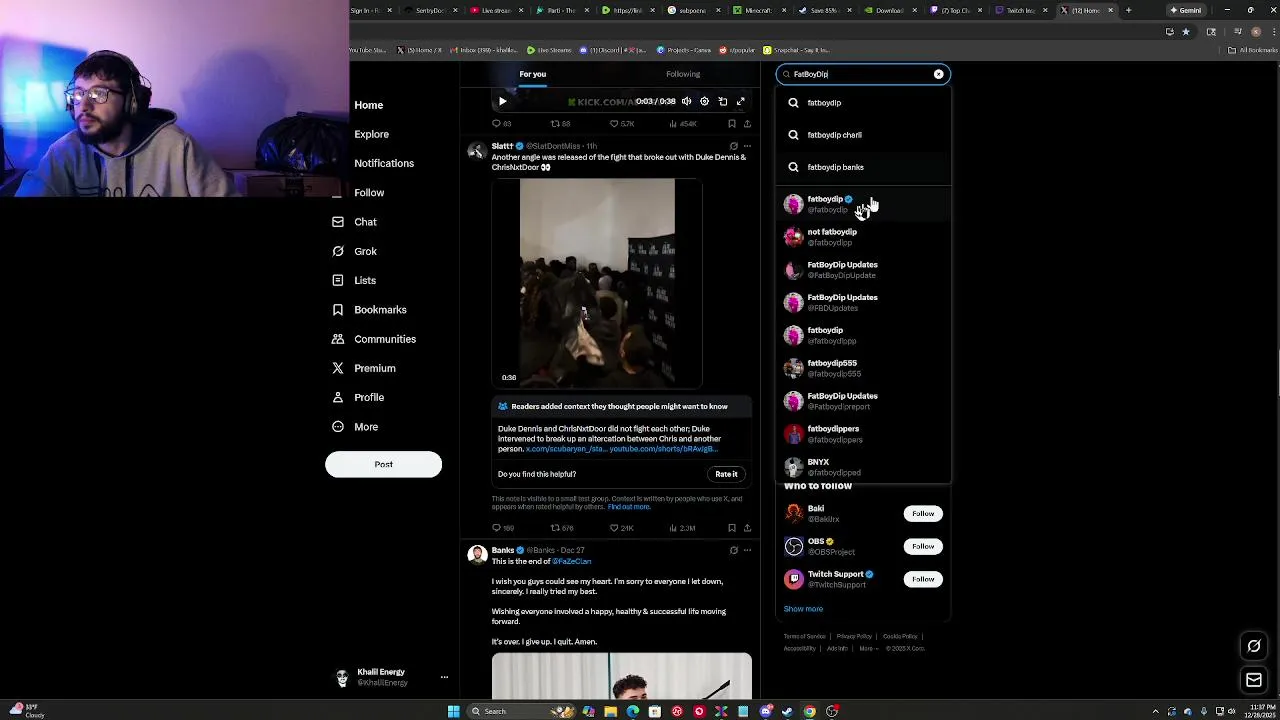Click the Premium X icon in sidebar
Image resolution: width=1280 pixels, height=720 pixels.
point(338,368)
